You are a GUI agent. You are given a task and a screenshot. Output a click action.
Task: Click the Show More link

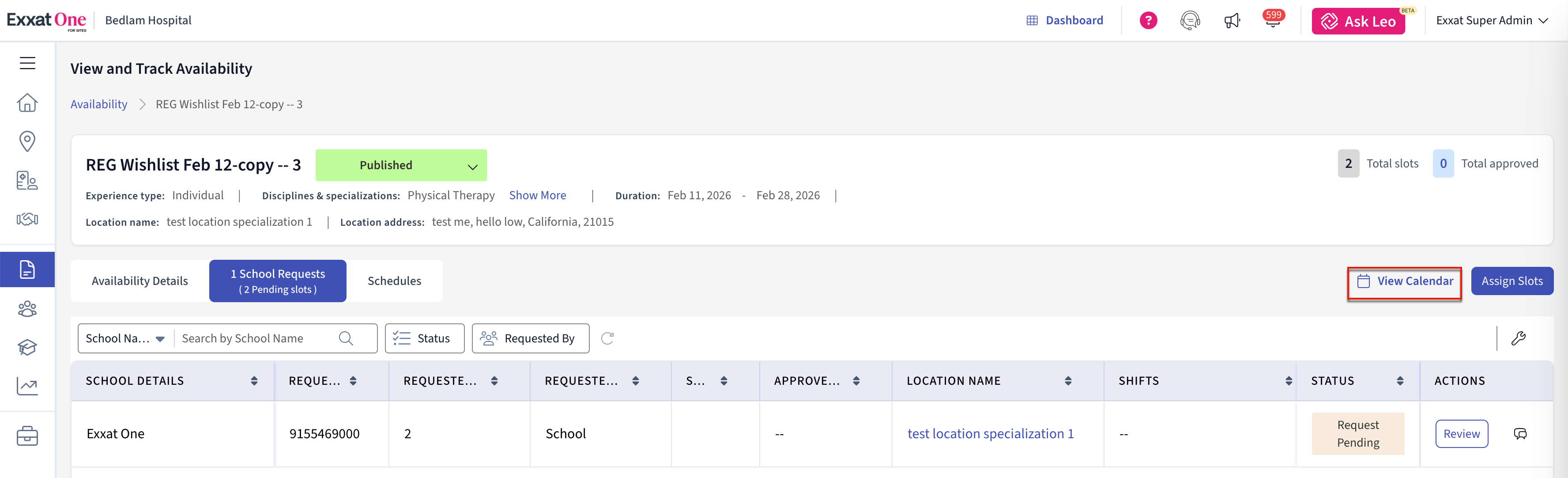tap(537, 195)
